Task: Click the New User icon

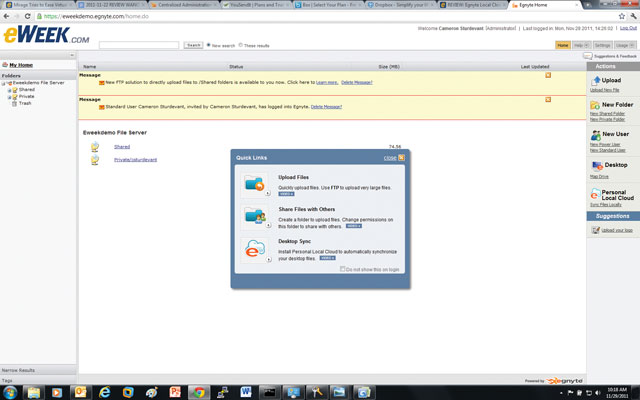Action: [x=595, y=134]
